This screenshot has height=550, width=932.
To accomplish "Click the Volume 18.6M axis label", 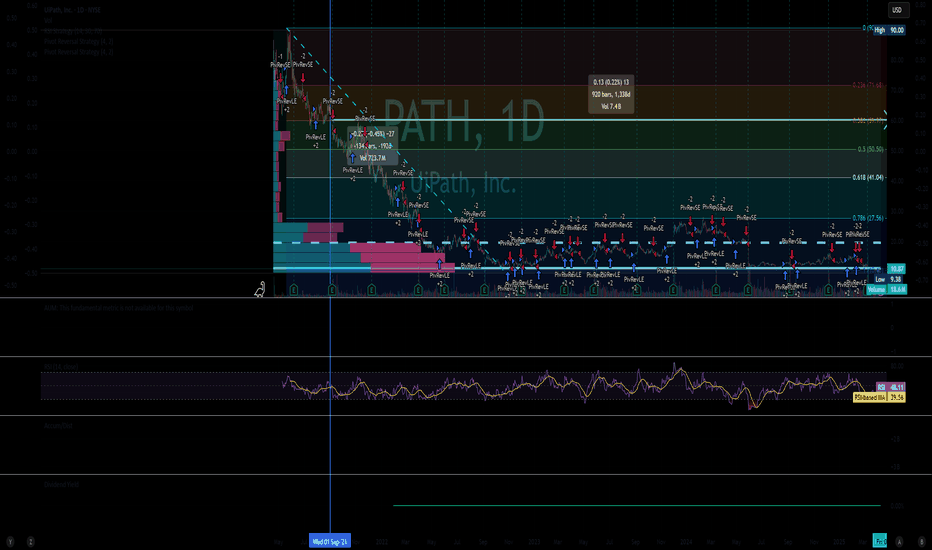I will point(886,290).
